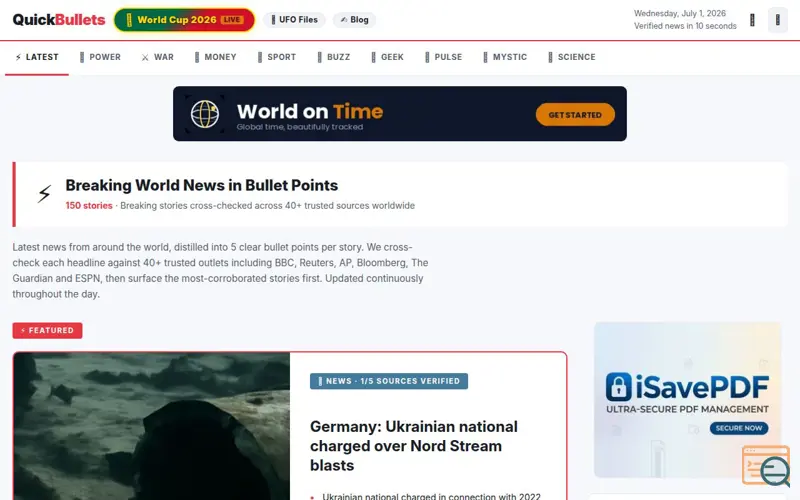Open the QuickBullets home logo

59,20
